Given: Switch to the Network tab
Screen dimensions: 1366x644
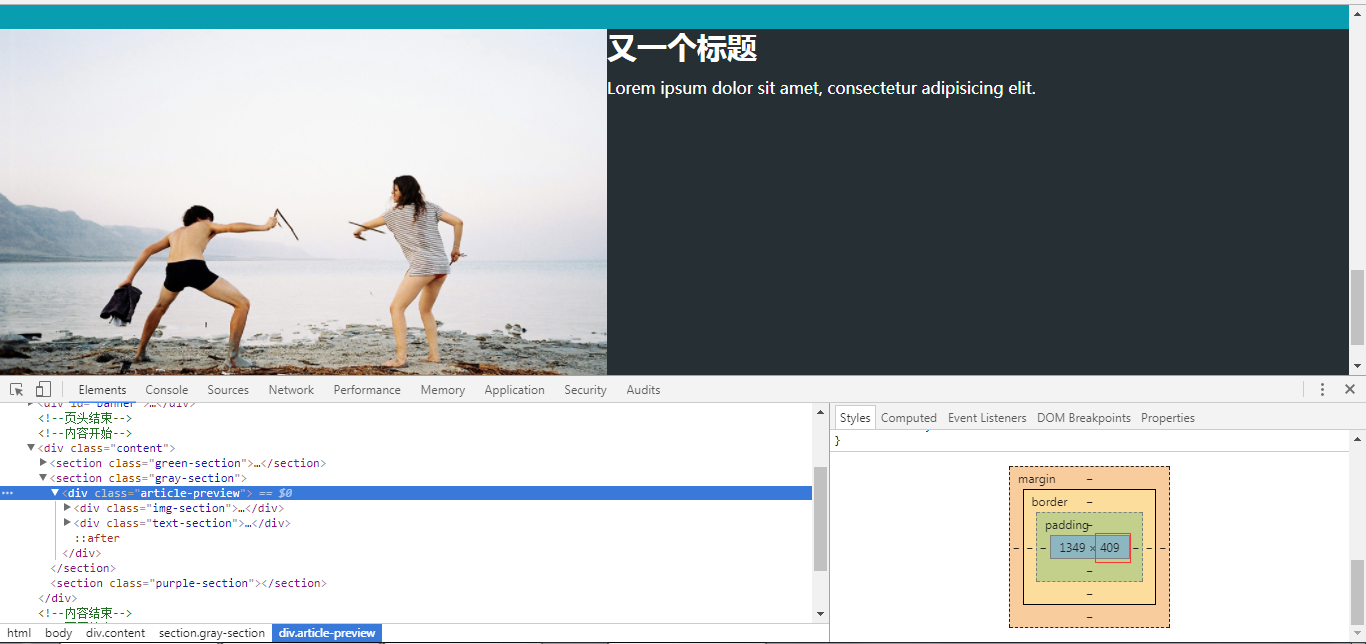Looking at the screenshot, I should click(x=291, y=390).
